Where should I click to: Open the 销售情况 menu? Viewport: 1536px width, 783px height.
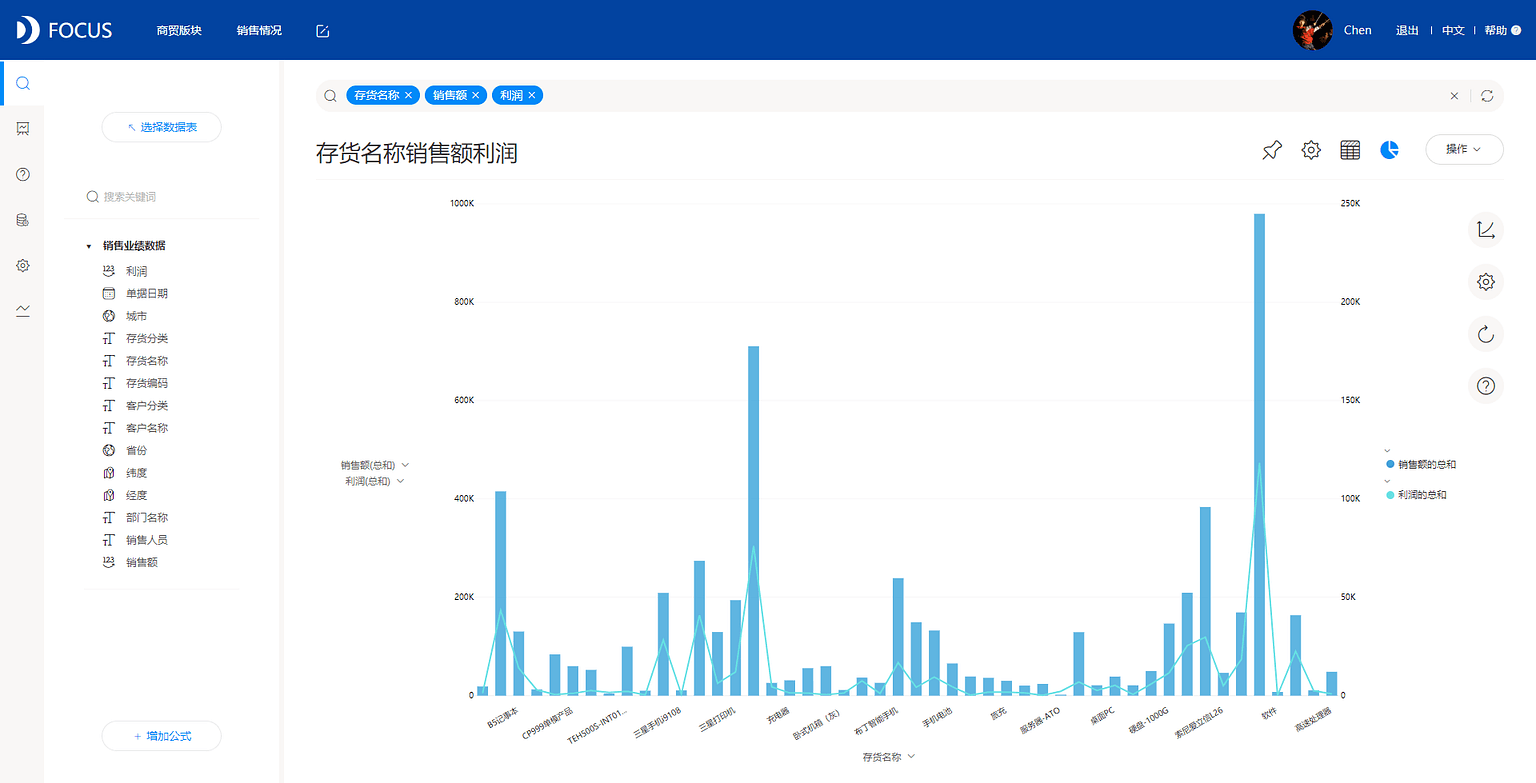[x=259, y=31]
